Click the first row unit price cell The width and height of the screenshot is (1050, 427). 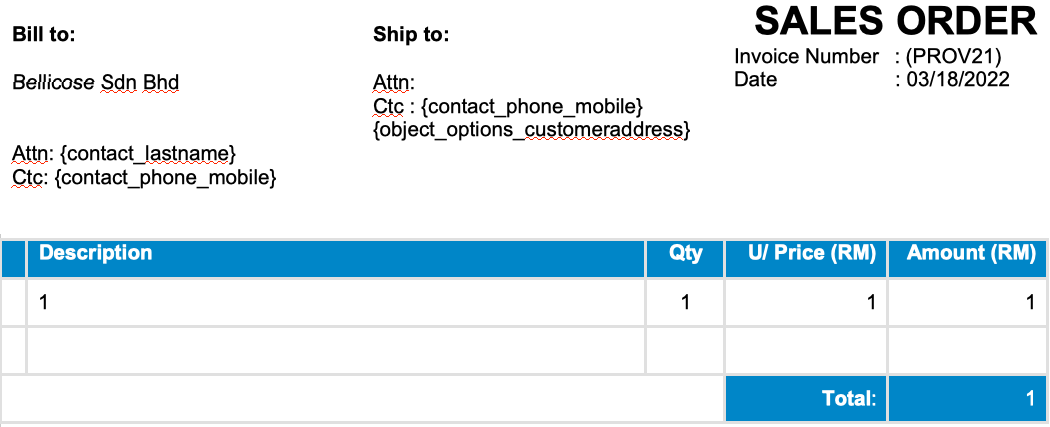tap(806, 303)
